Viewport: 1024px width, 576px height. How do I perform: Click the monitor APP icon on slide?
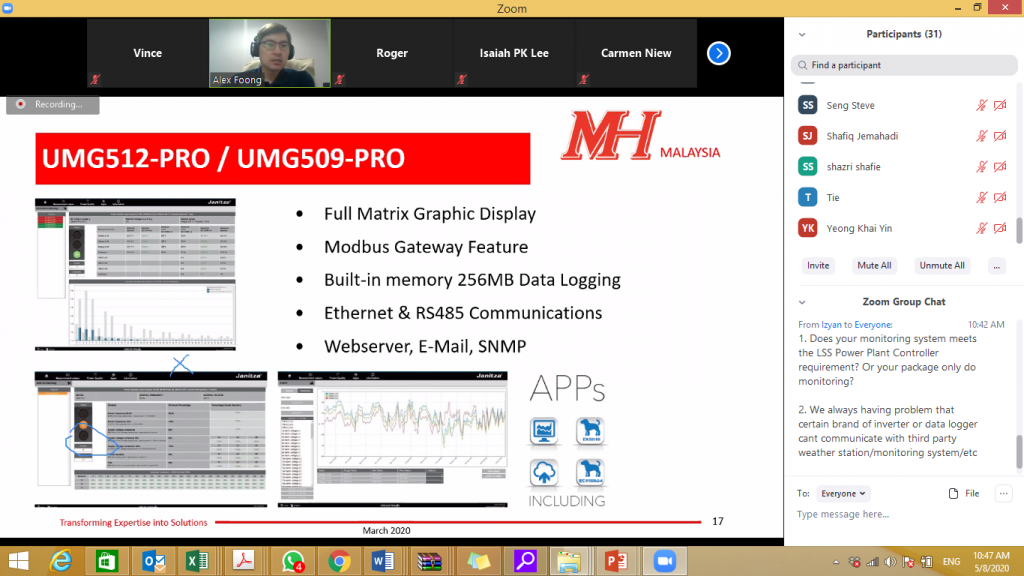pyautogui.click(x=543, y=431)
